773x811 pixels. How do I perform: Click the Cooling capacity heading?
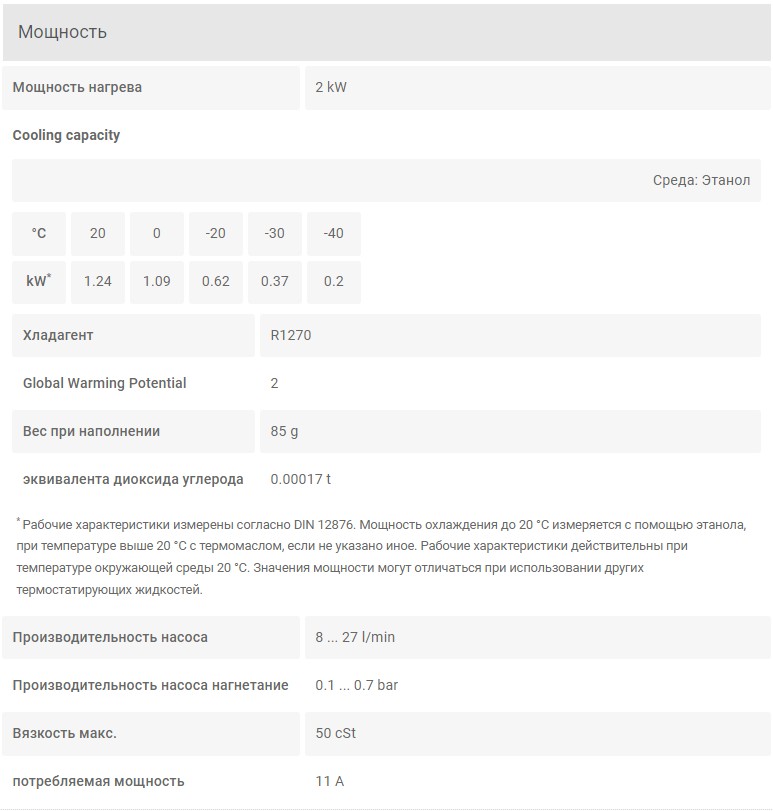[66, 135]
